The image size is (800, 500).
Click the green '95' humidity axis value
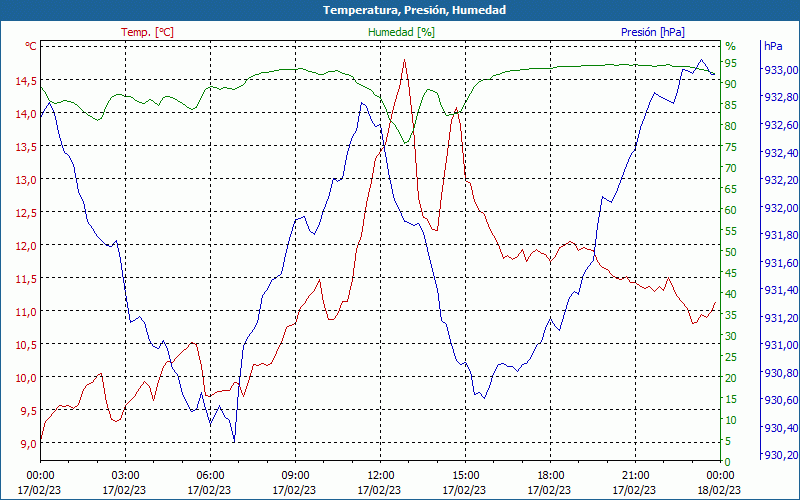(x=731, y=63)
